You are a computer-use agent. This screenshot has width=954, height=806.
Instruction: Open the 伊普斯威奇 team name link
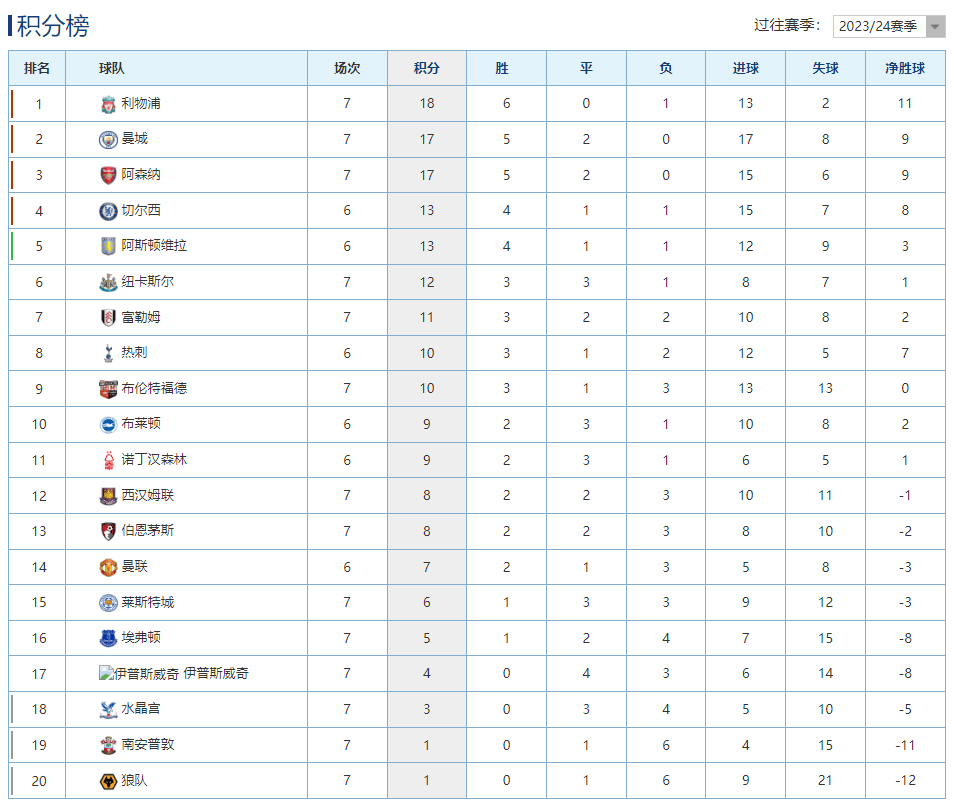tap(216, 673)
